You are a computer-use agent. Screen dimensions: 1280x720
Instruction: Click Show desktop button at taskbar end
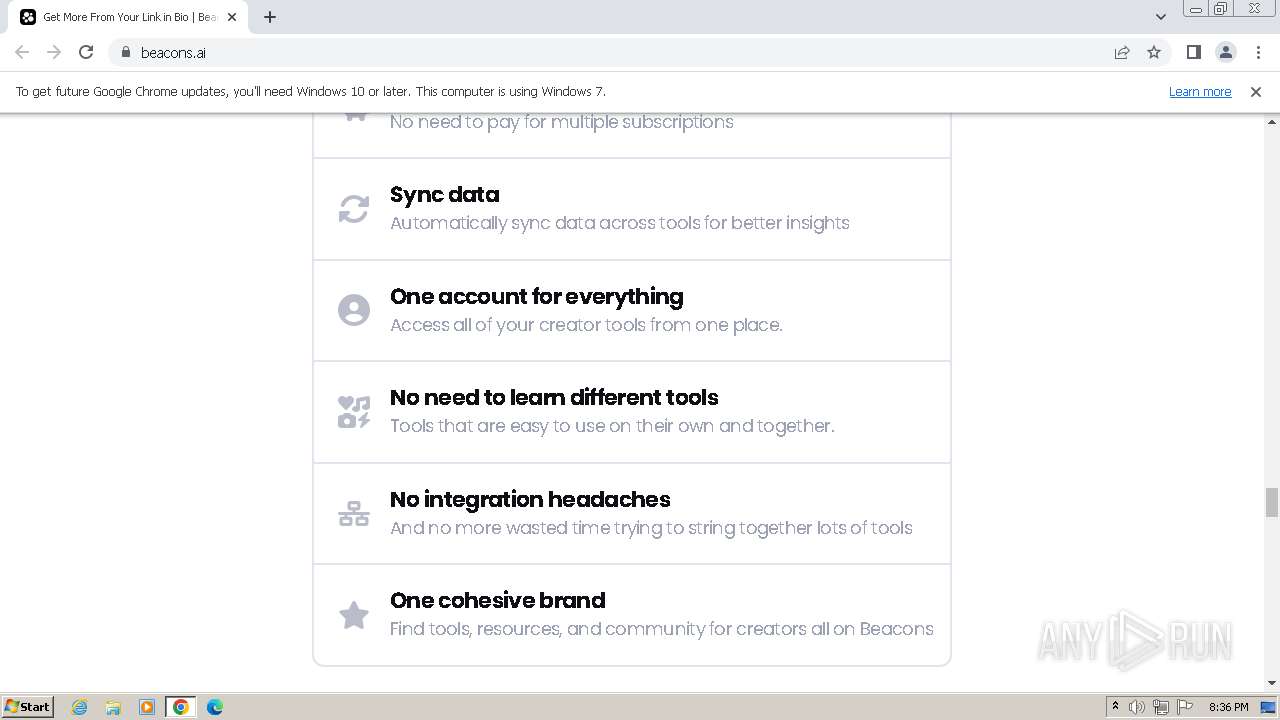pos(1269,707)
